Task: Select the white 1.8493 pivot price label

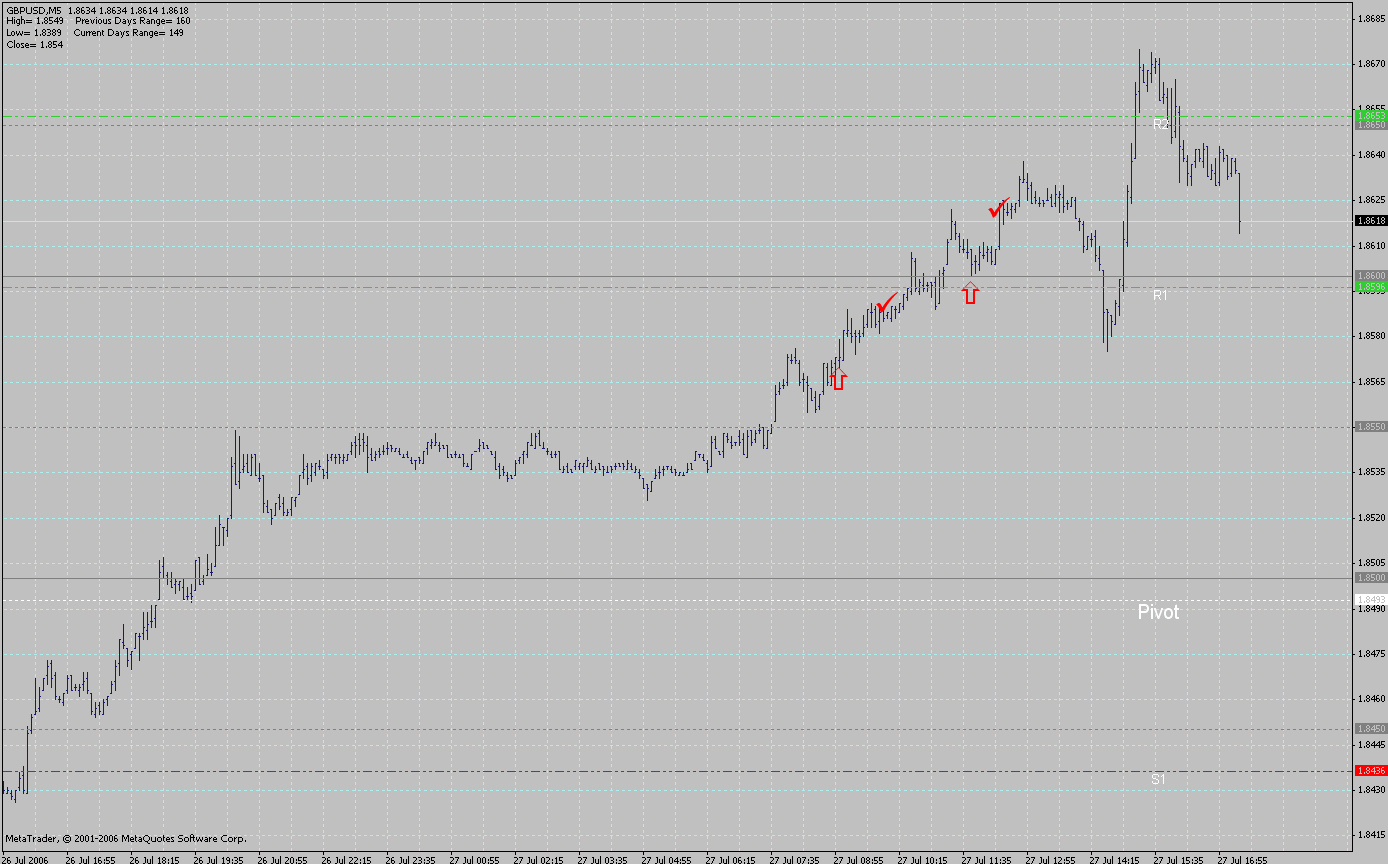Action: [x=1371, y=599]
